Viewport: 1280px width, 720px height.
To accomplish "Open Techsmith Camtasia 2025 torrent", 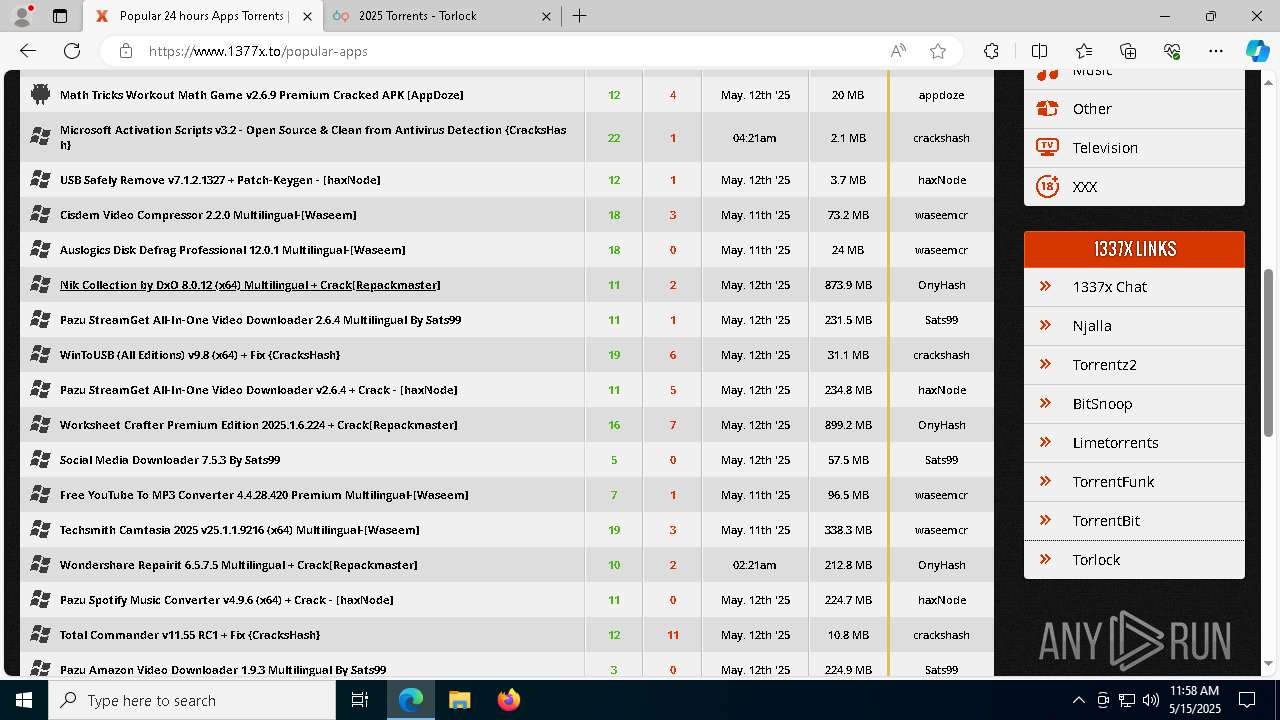I will [240, 530].
